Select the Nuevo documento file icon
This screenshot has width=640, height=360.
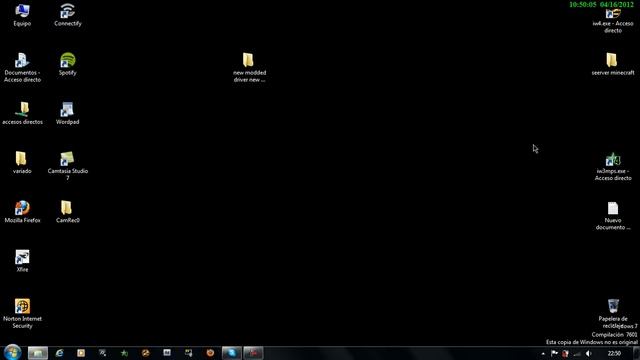[613, 215]
